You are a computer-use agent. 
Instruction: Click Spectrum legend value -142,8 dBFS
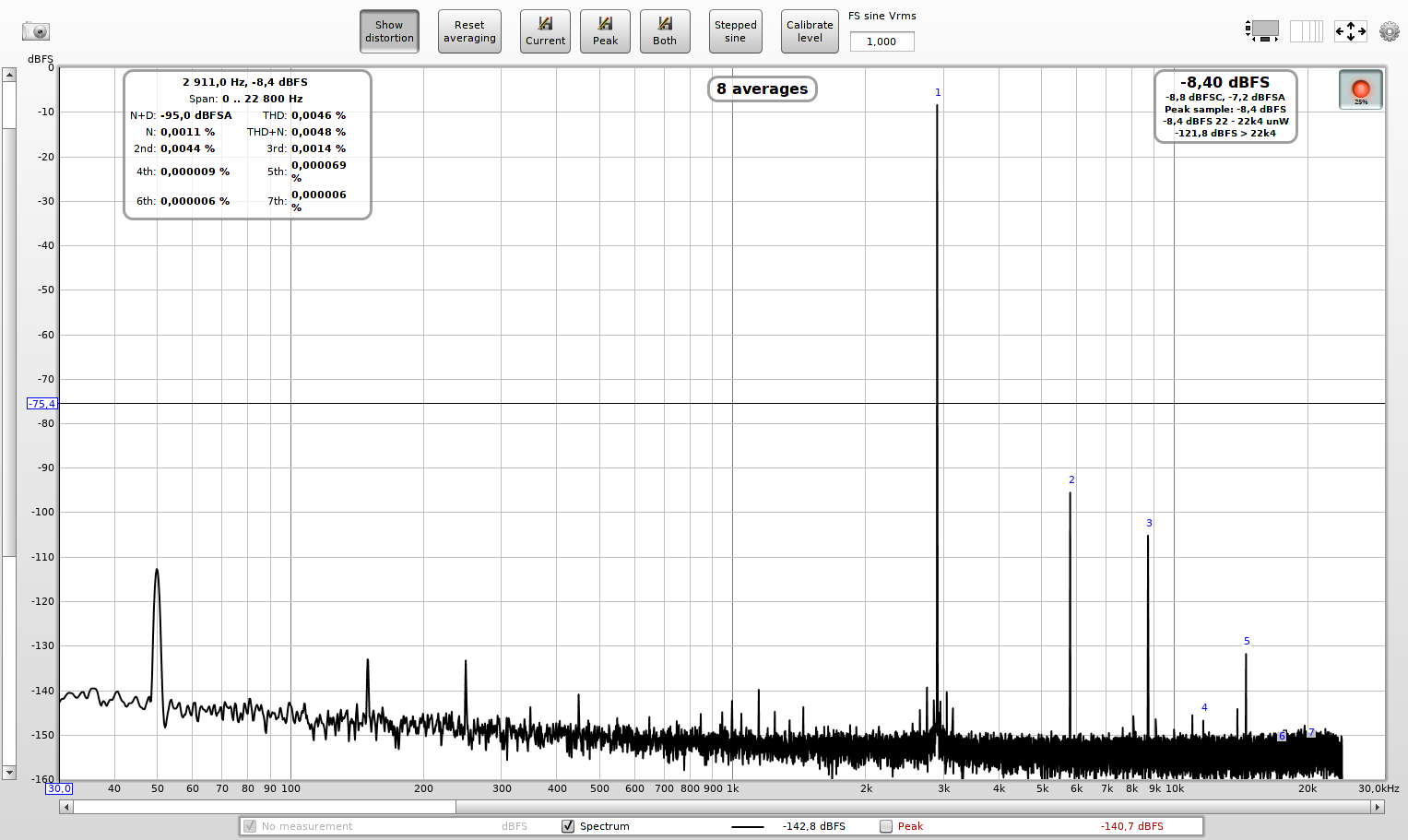click(814, 826)
